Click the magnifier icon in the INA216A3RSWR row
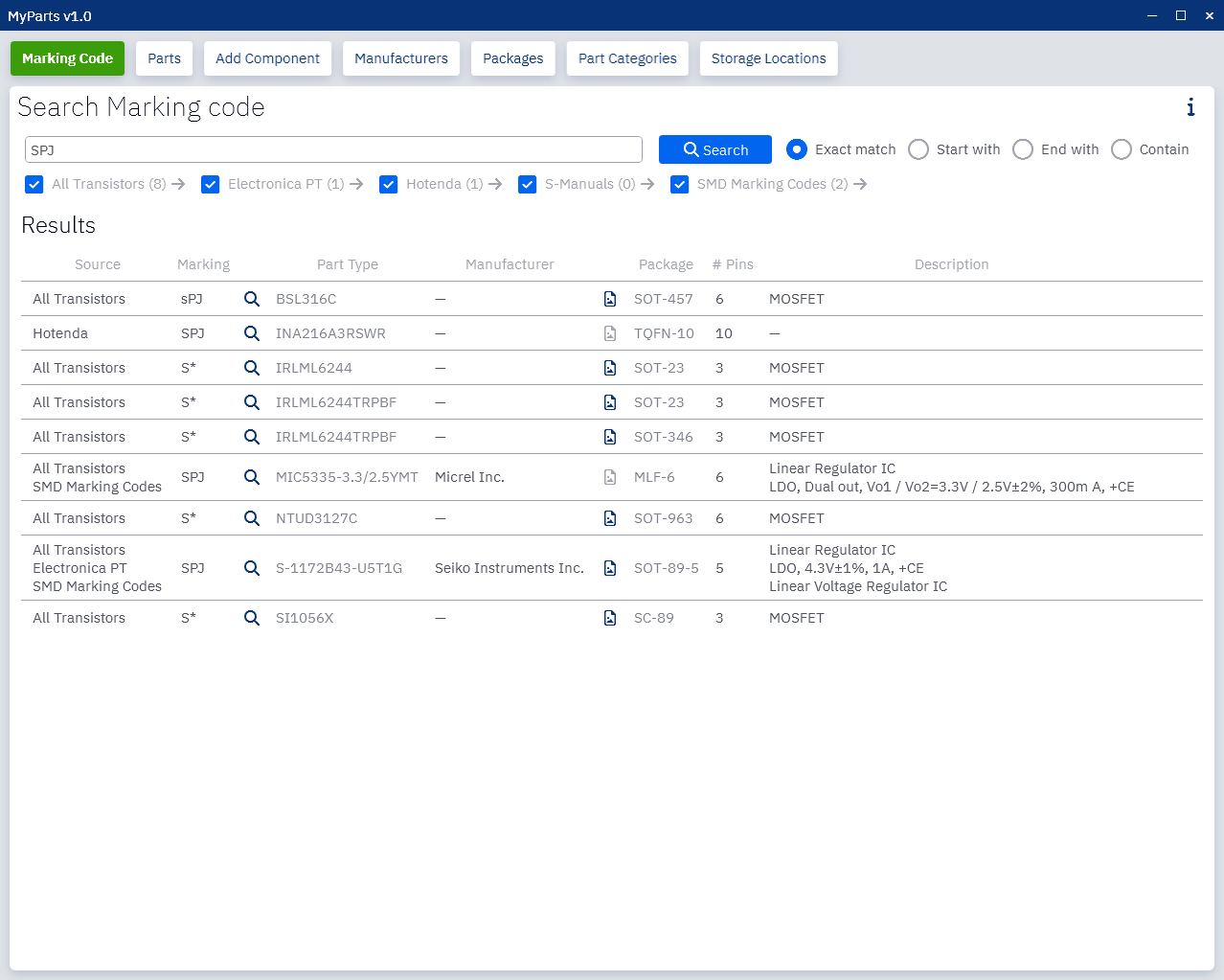 tap(252, 333)
